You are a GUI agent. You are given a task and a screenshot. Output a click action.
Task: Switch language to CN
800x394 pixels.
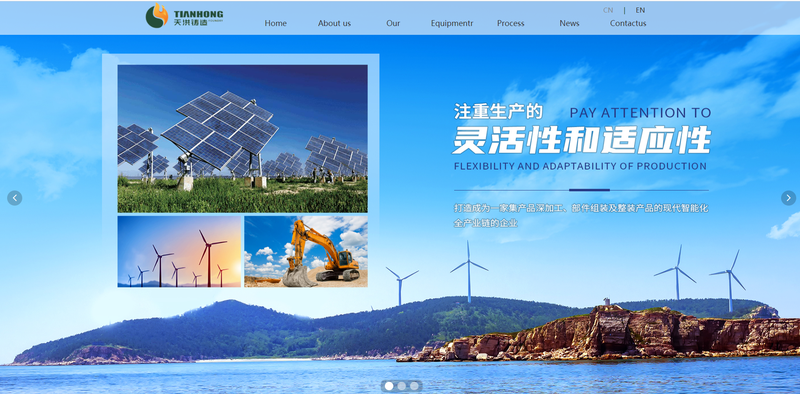click(x=608, y=10)
